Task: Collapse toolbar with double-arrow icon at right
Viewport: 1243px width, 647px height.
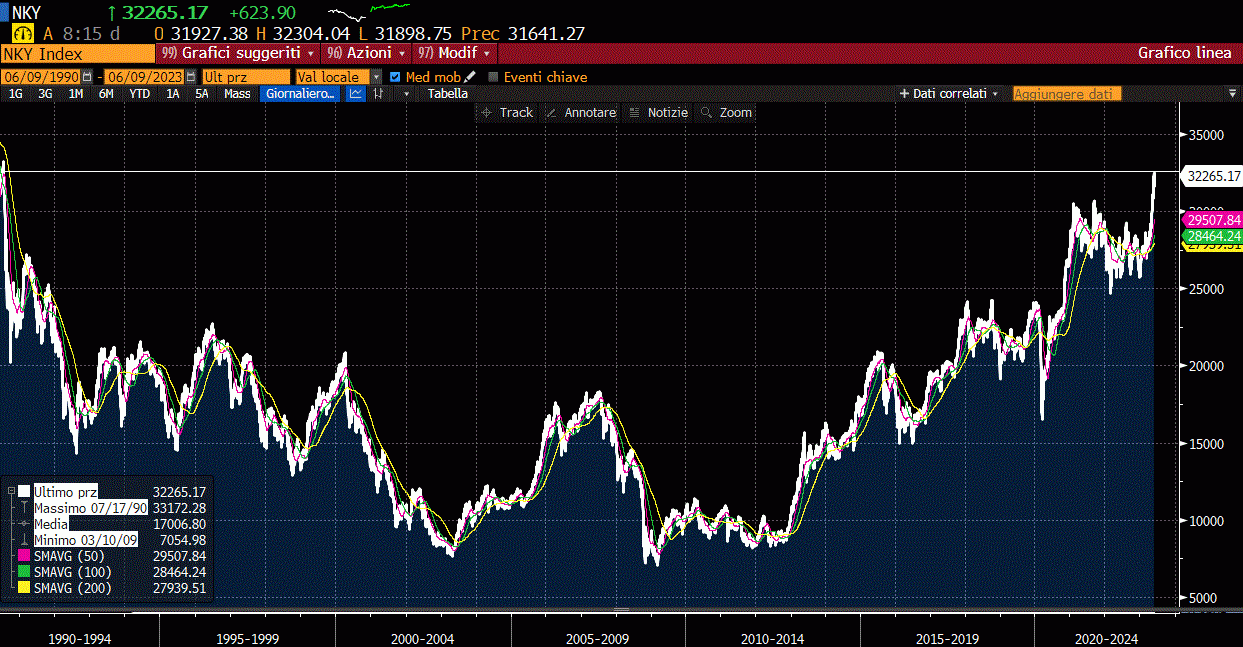Action: point(1231,94)
